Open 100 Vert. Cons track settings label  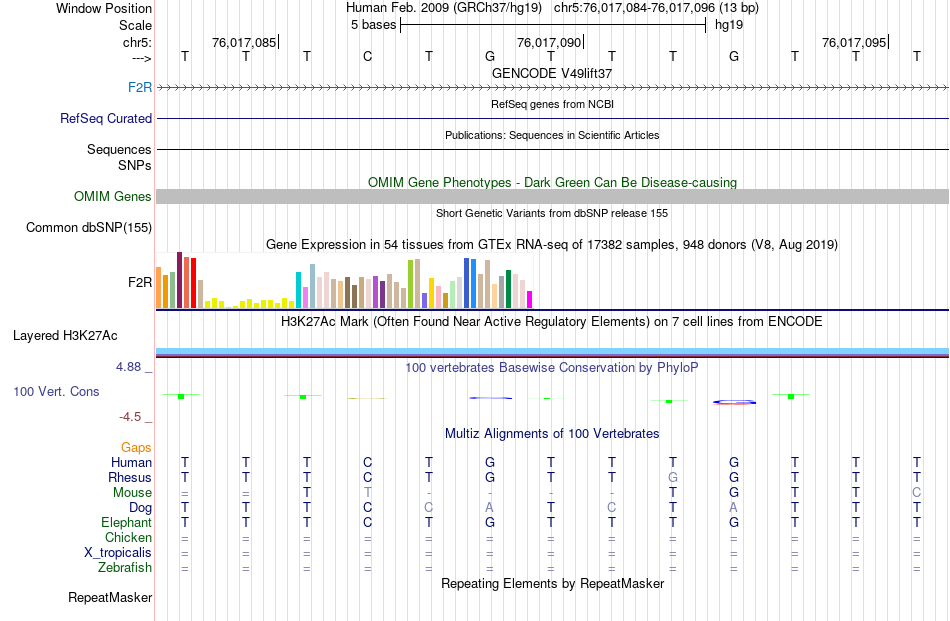56,391
